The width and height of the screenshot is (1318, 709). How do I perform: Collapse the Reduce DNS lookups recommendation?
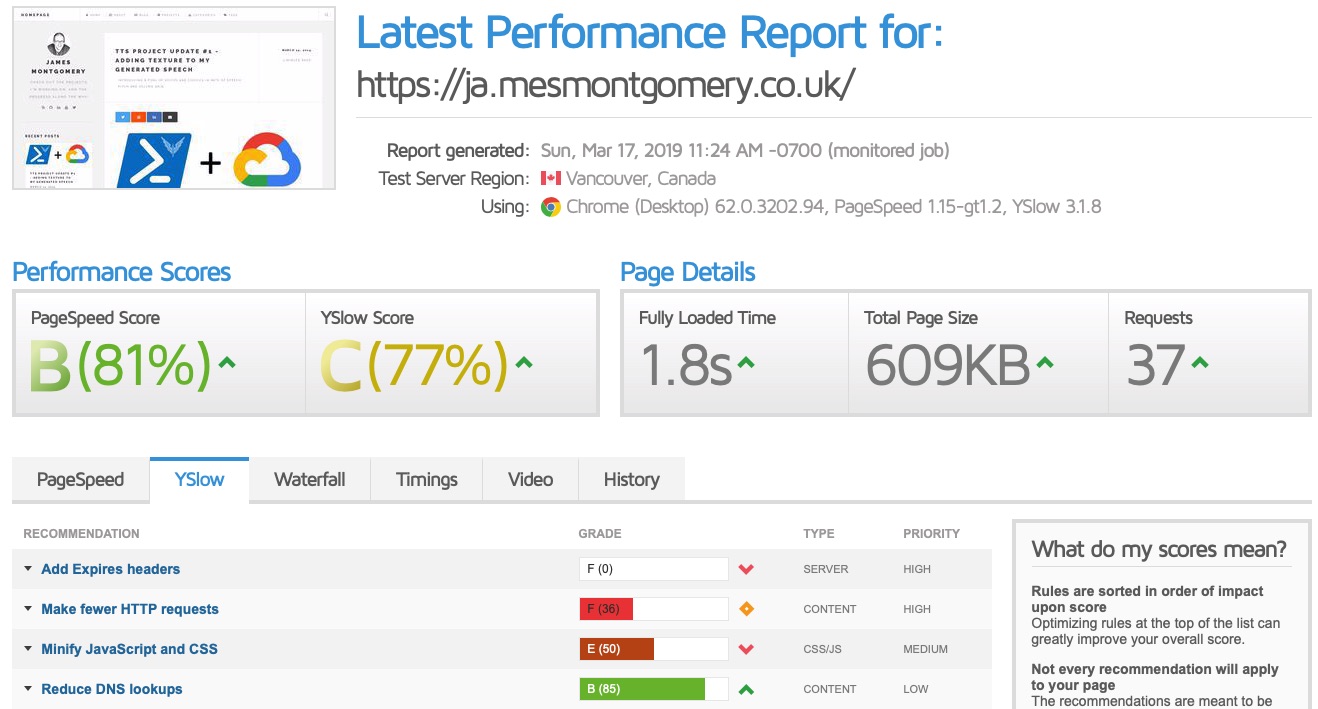[27, 688]
